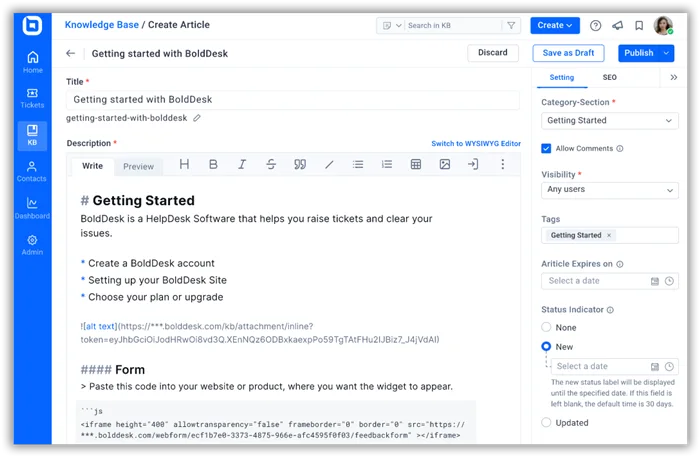Screen dimensions: 700x457
Task: Open the KB sidebar item
Action: (32, 136)
